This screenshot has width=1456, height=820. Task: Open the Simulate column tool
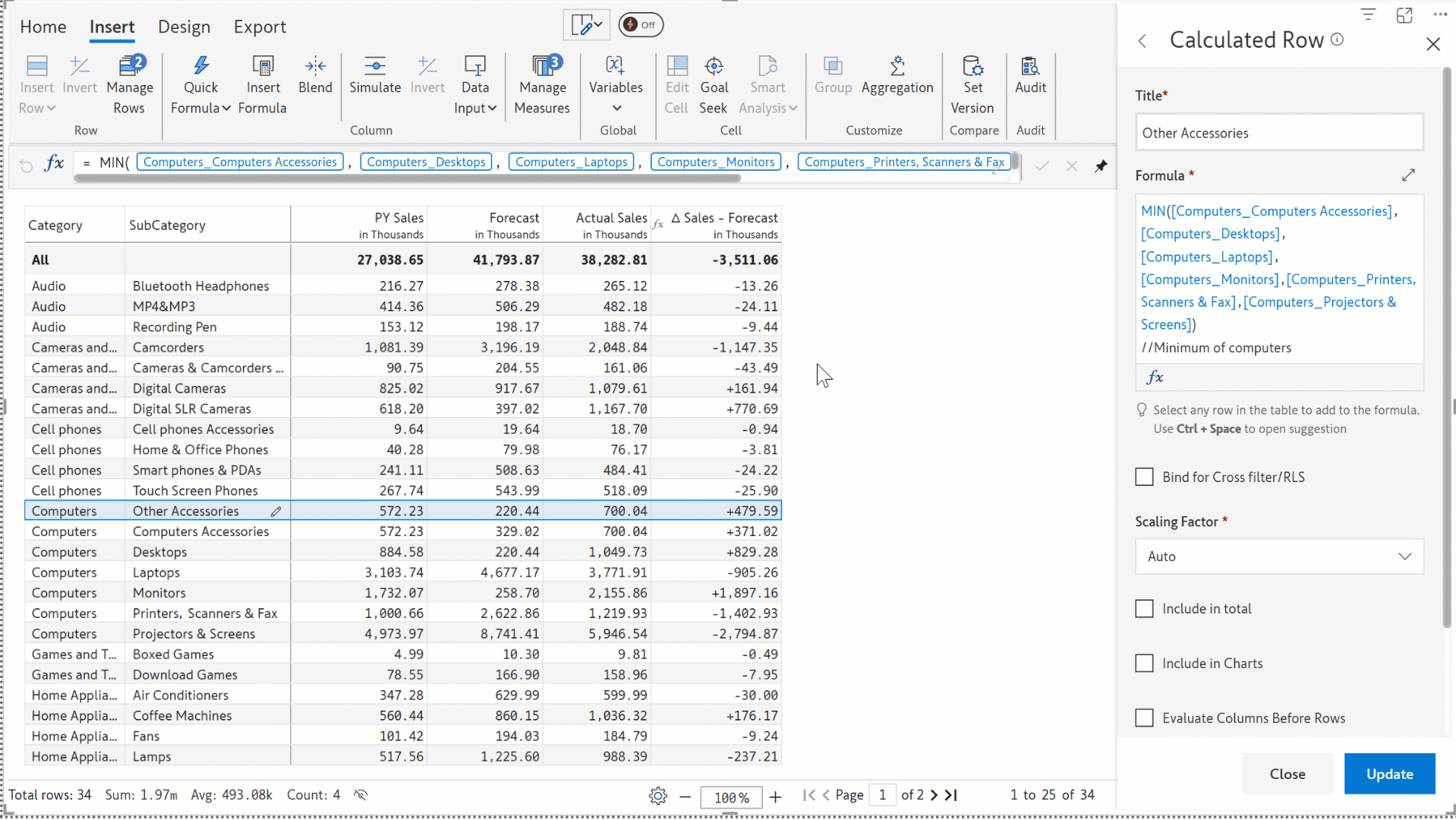tap(375, 76)
